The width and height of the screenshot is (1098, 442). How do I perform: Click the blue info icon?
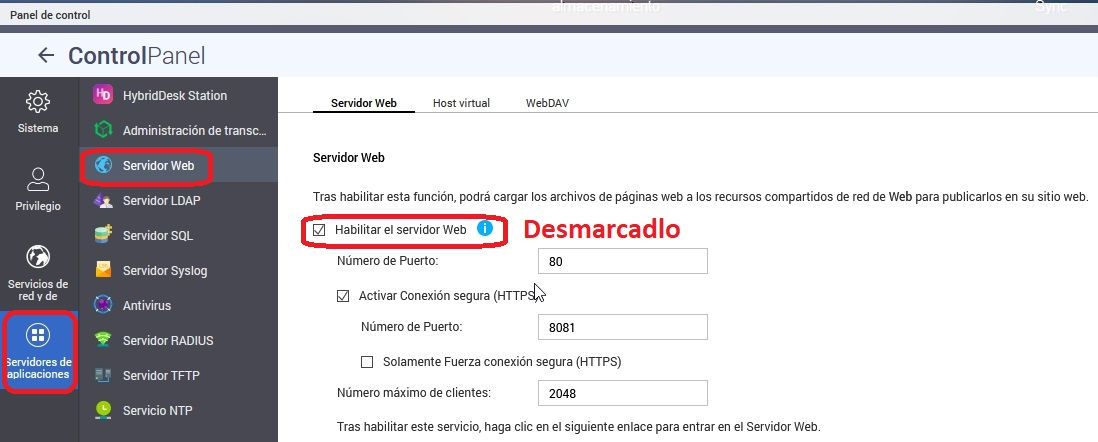pyautogui.click(x=485, y=229)
